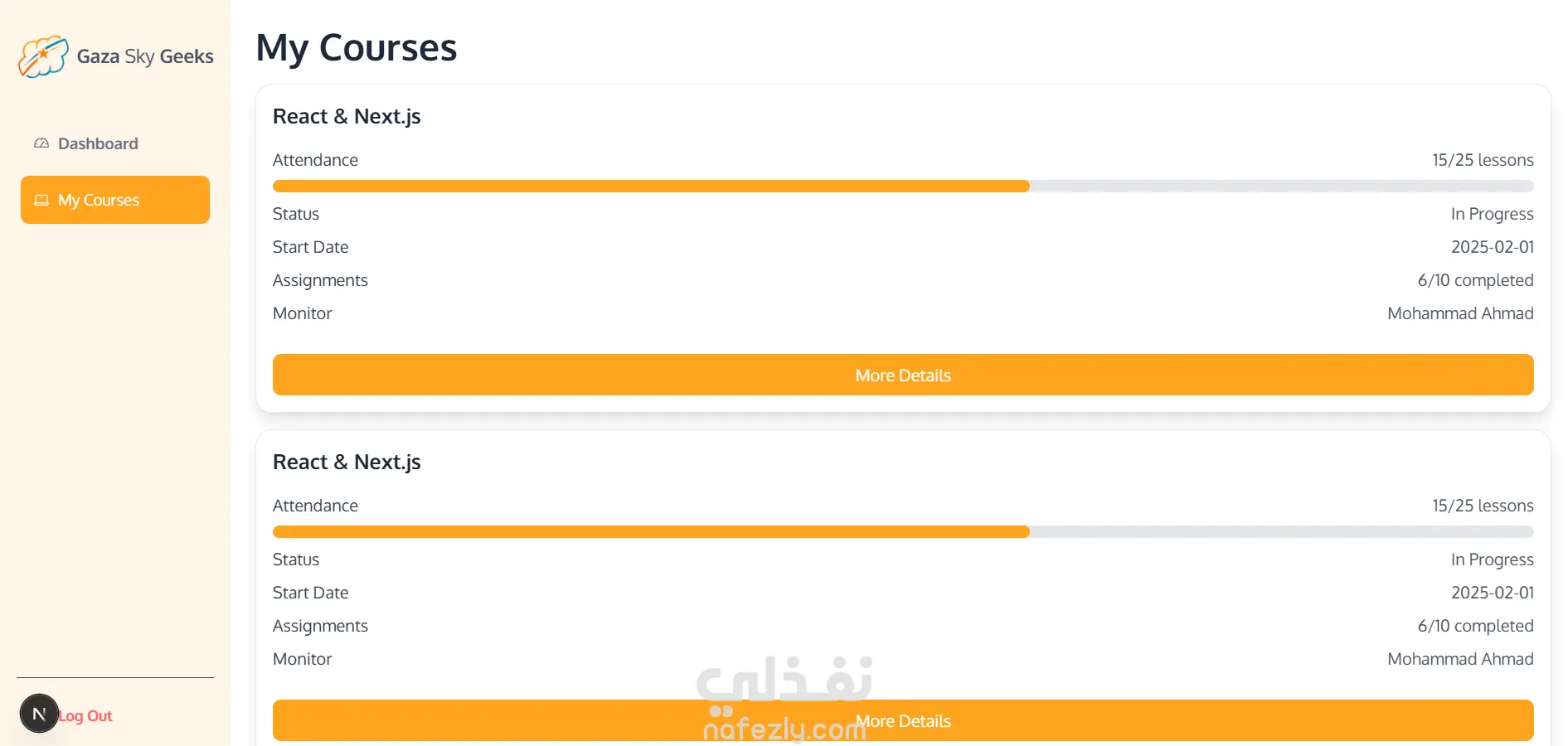Select the first React & Next.js card title
The height and width of the screenshot is (746, 1568).
(x=347, y=117)
